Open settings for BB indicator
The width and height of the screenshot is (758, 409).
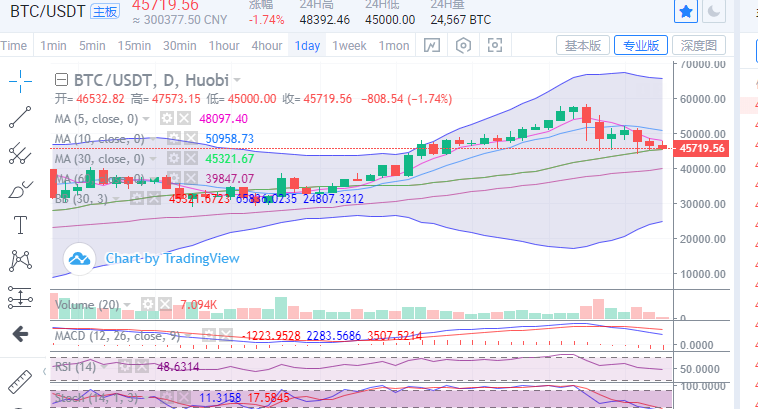pyautogui.click(x=137, y=198)
